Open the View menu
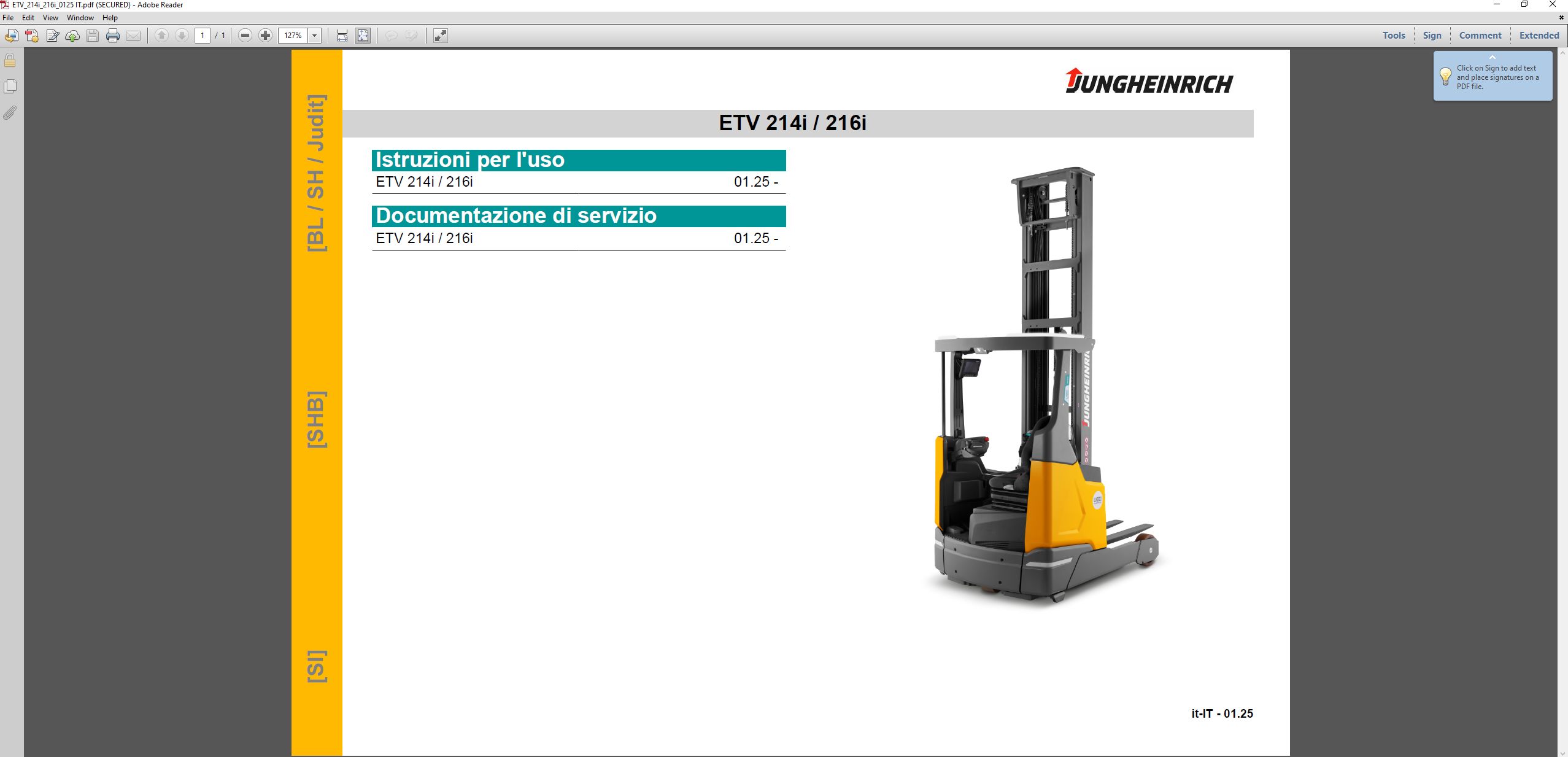1568x757 pixels. [x=50, y=18]
